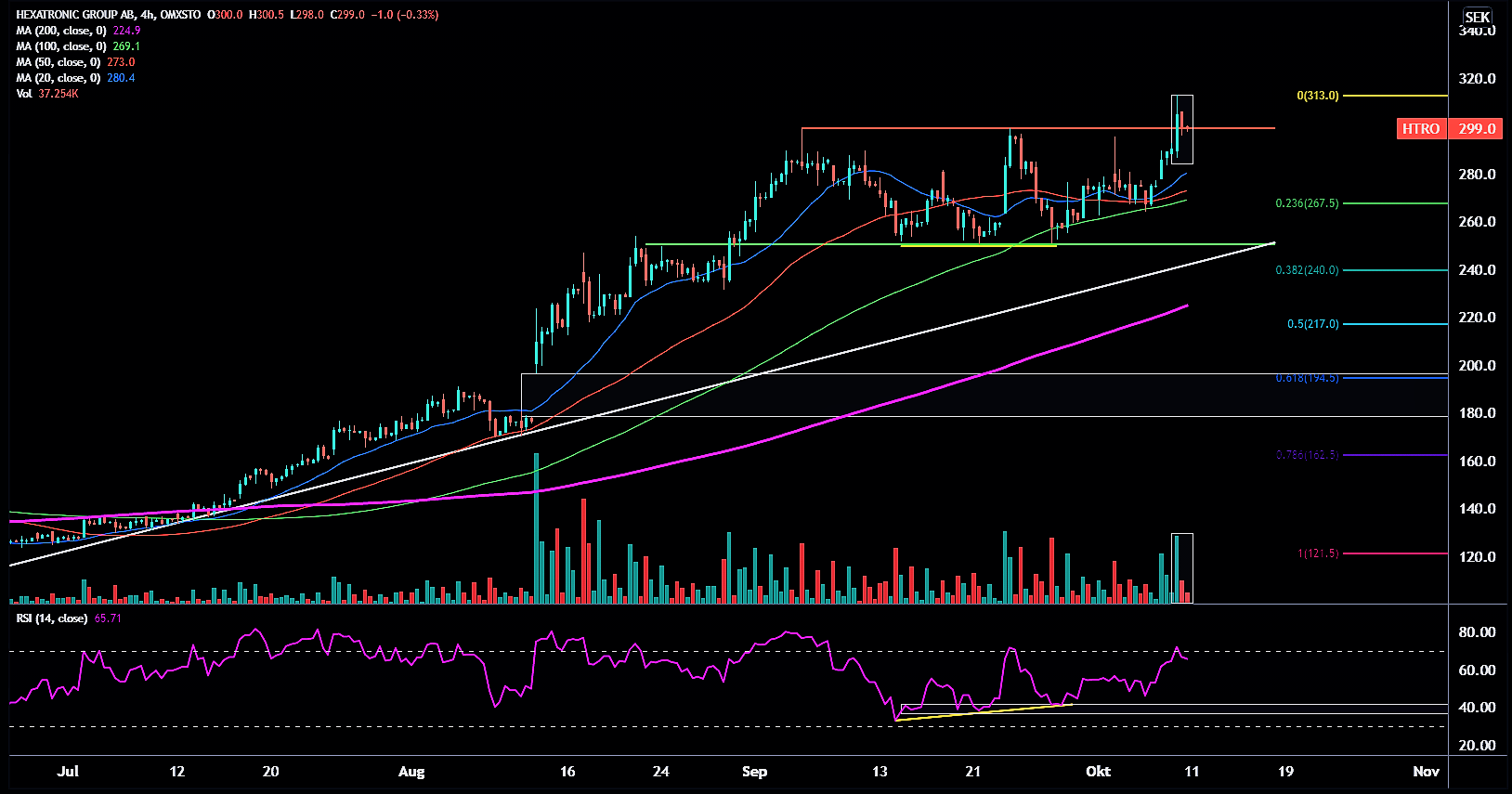Click the Sep label on the time axis
This screenshot has height=794, width=1512.
point(754,772)
